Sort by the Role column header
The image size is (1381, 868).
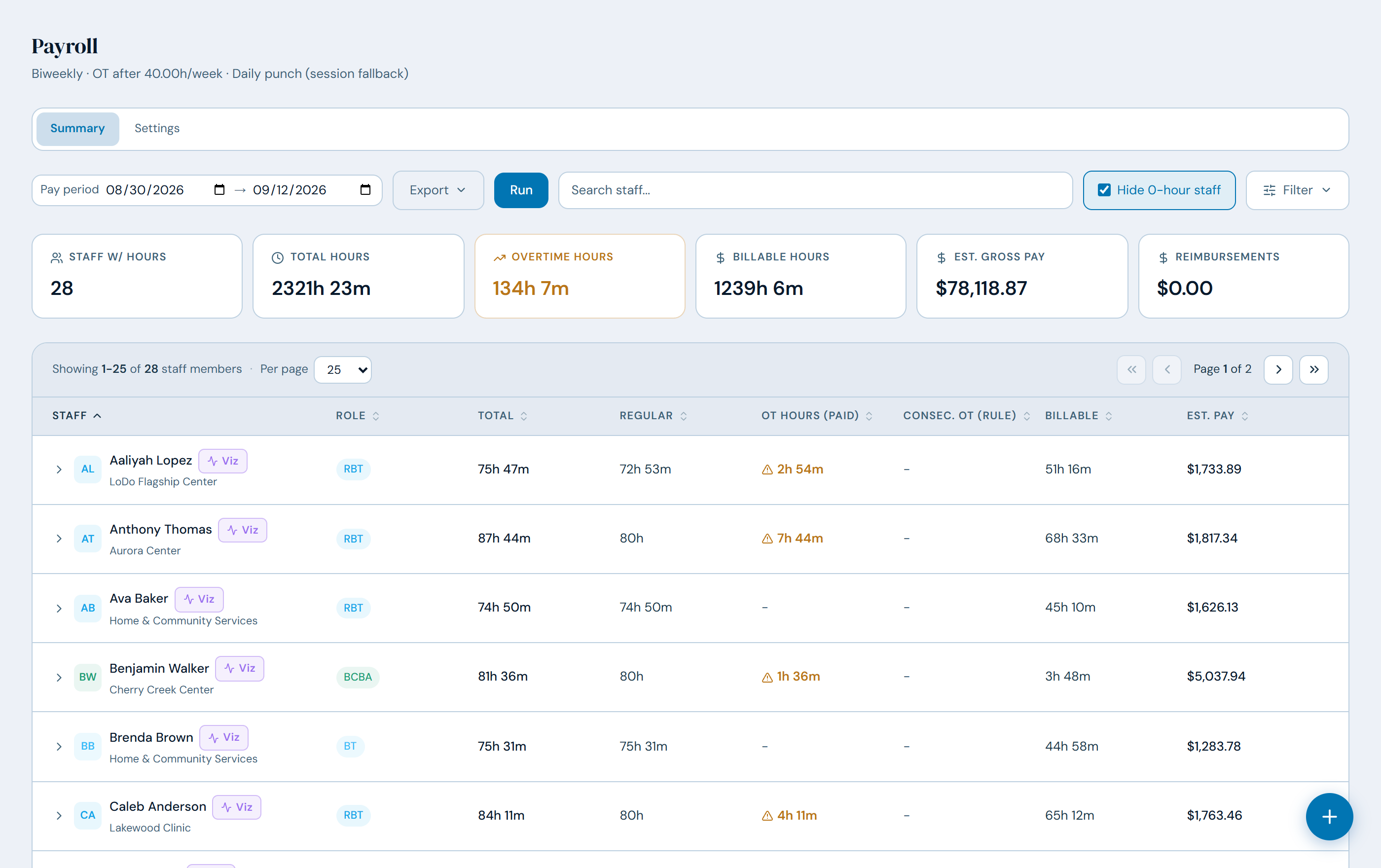(x=358, y=416)
